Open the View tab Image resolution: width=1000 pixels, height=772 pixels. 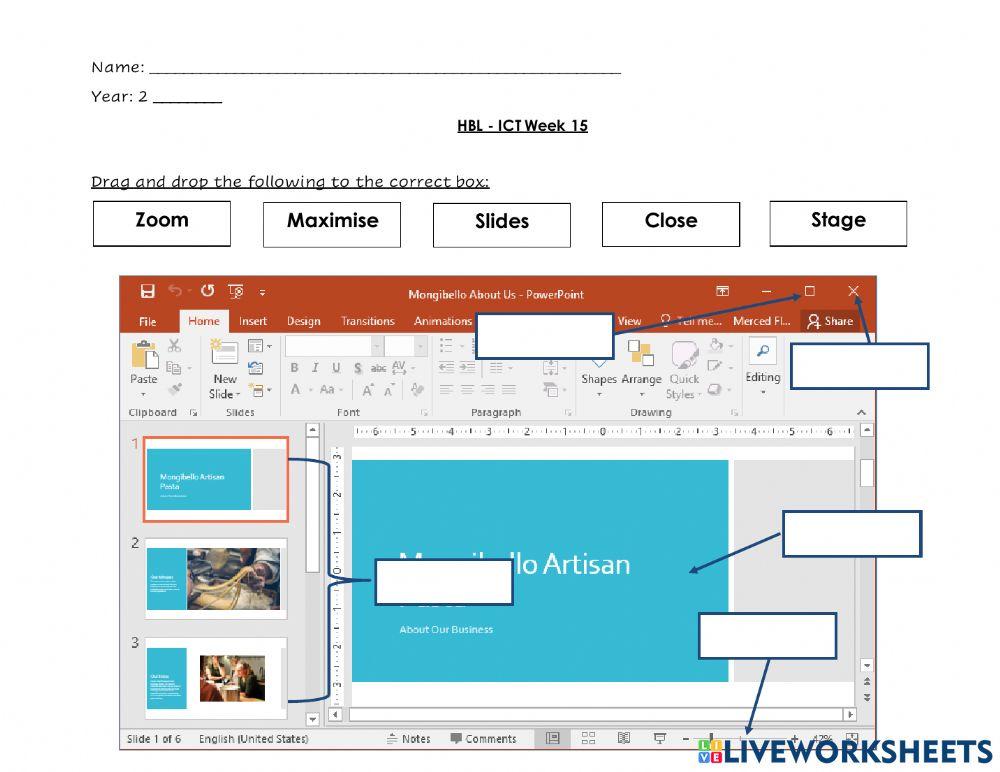[629, 321]
